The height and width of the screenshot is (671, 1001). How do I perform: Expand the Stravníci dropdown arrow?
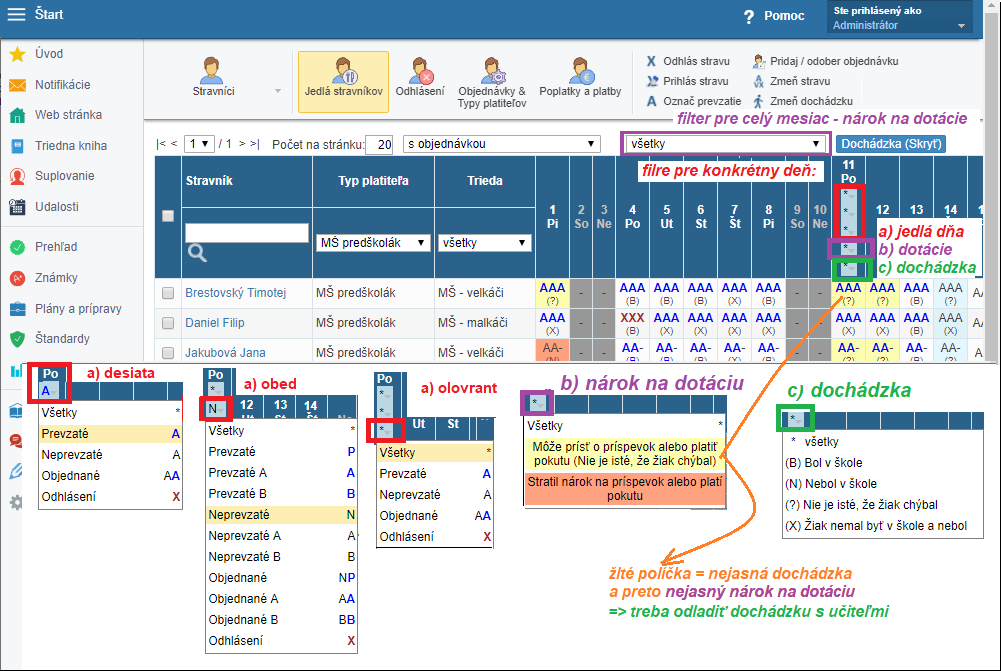point(278,91)
